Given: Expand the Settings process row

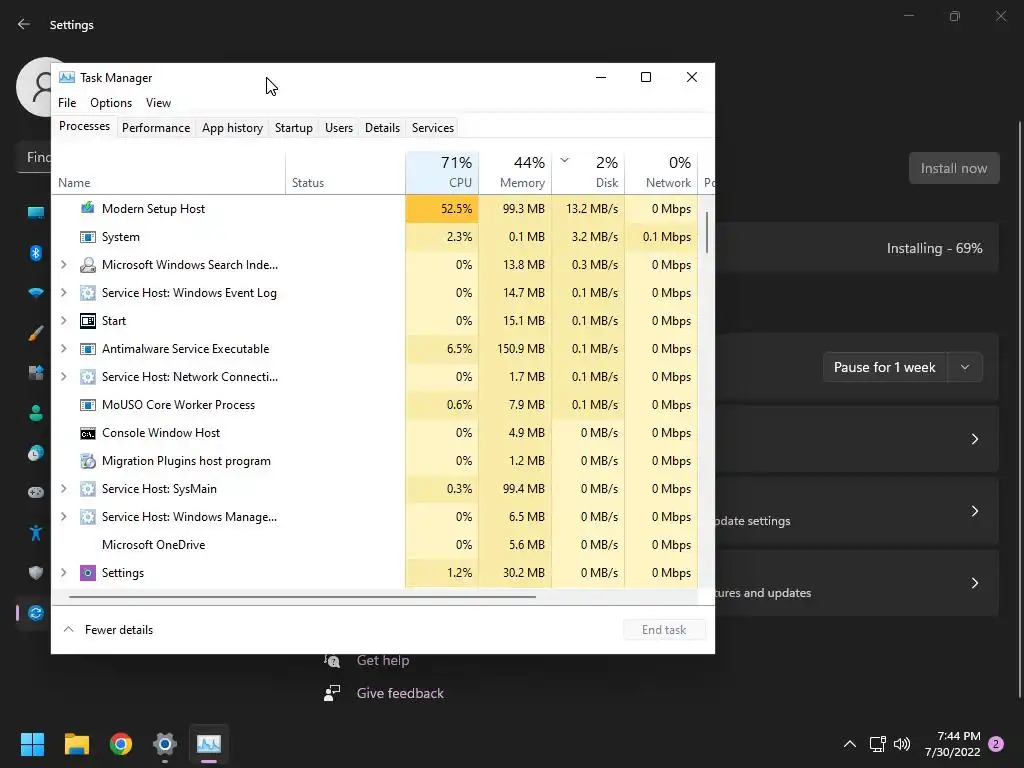Looking at the screenshot, I should point(63,573).
